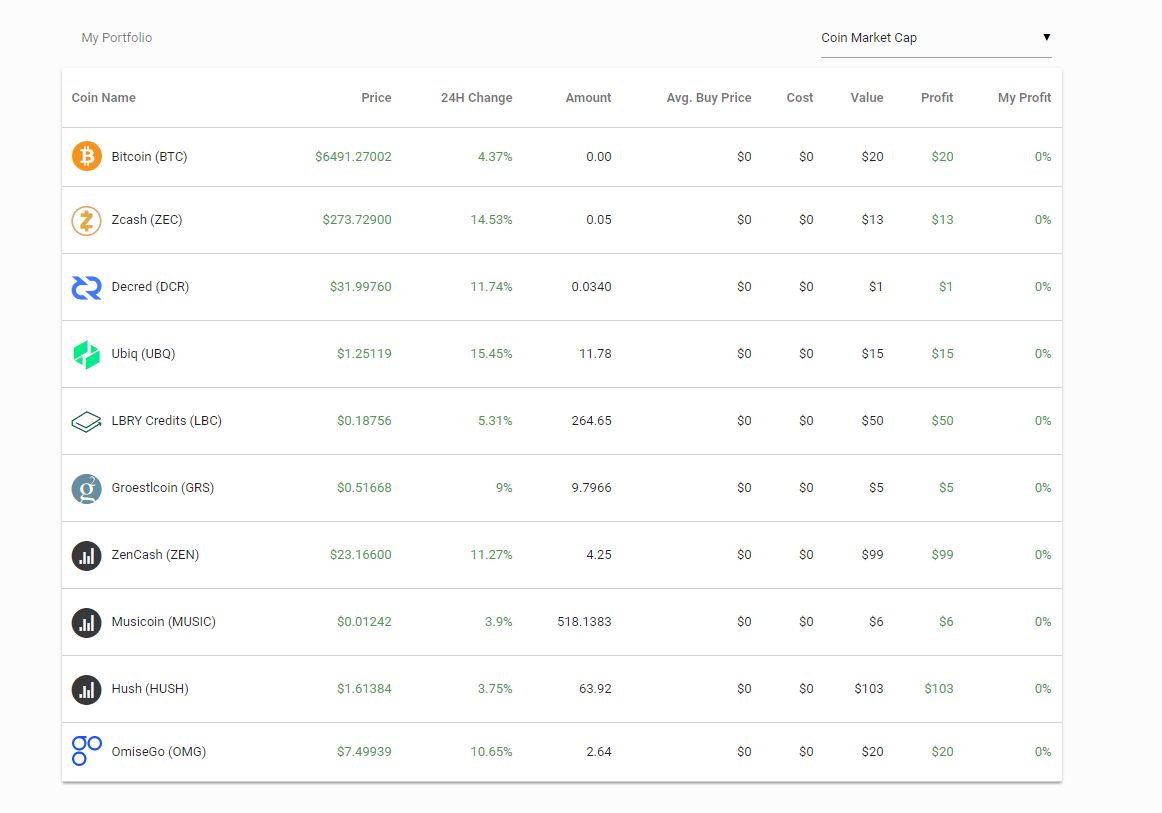
Task: Sort by Price column header
Action: pyautogui.click(x=376, y=98)
